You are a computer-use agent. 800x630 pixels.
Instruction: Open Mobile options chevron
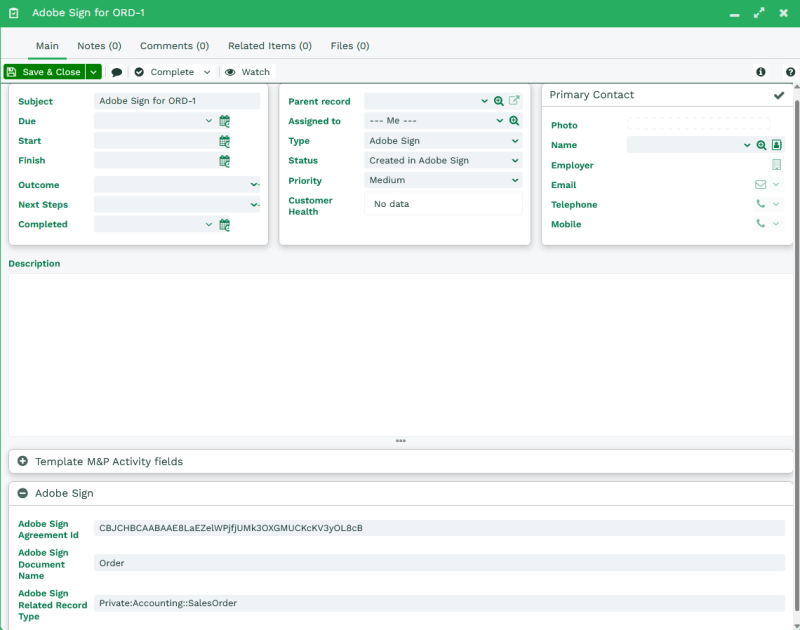click(x=776, y=223)
